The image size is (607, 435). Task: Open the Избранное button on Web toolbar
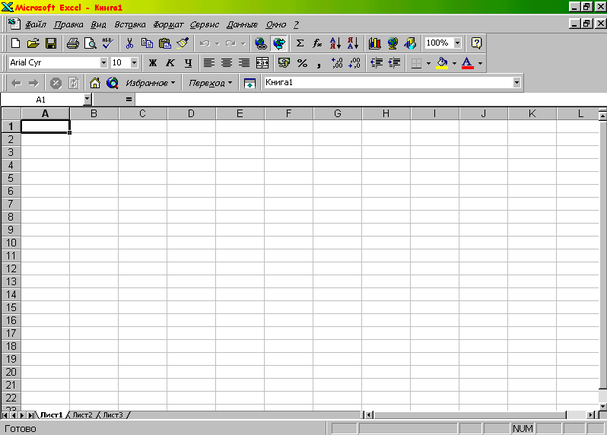click(150, 83)
